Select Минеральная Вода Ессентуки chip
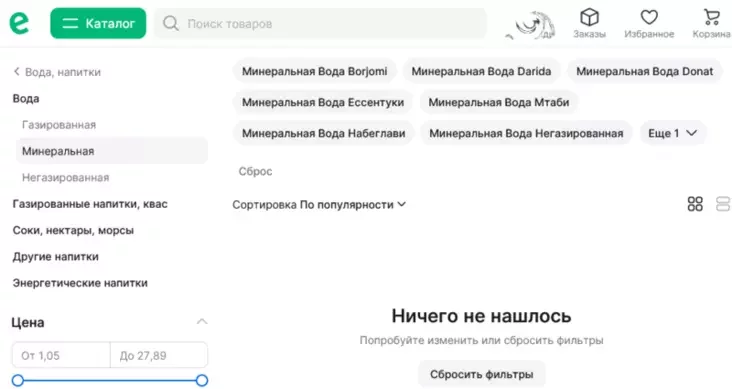 pyautogui.click(x=323, y=102)
